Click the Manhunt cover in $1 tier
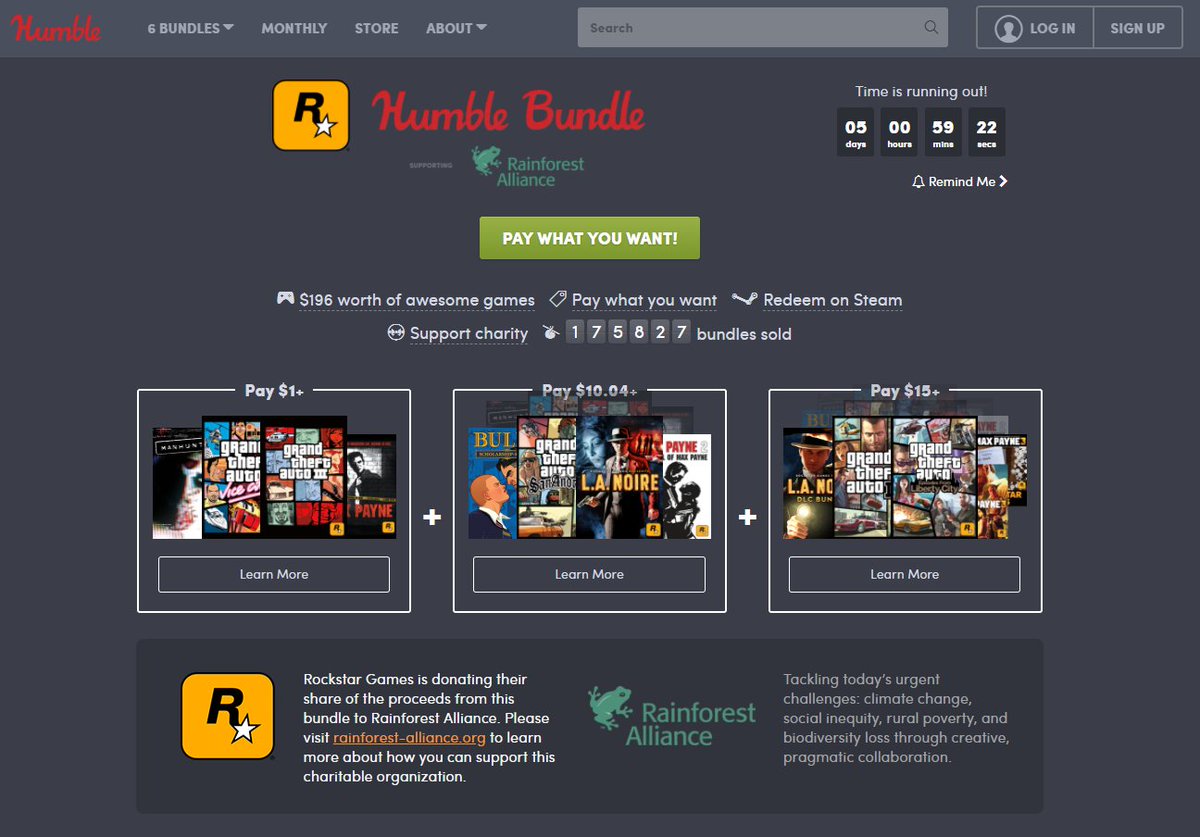 coord(177,483)
